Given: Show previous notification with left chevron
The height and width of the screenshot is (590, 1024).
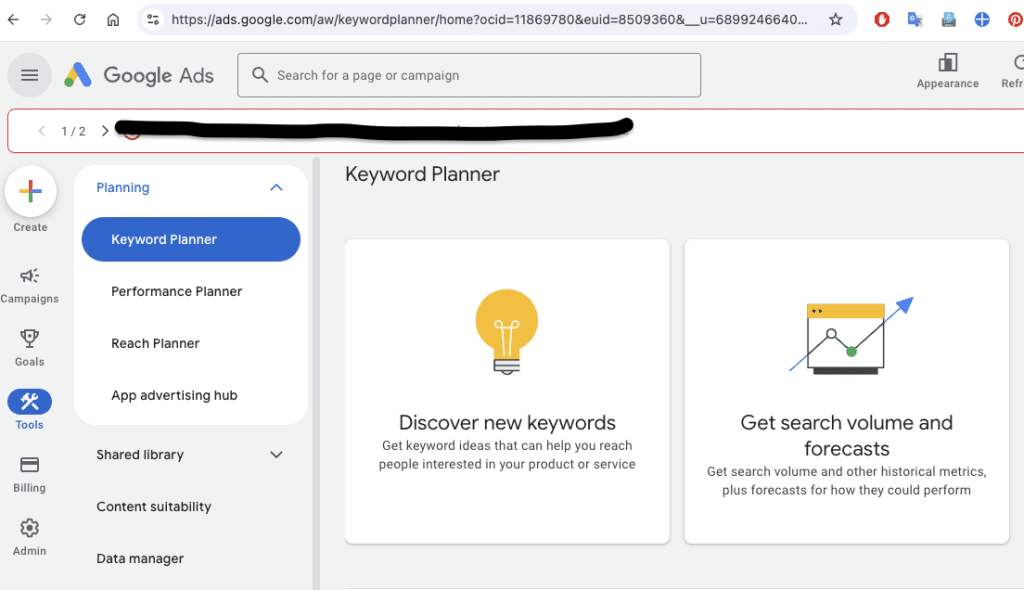Looking at the screenshot, I should [42, 131].
